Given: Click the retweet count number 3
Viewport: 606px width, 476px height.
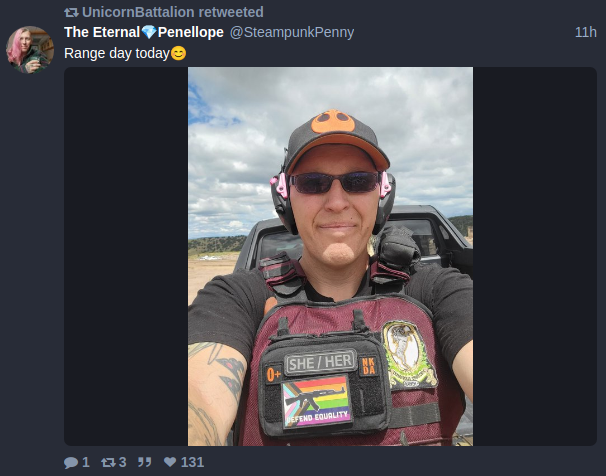Looking at the screenshot, I should tap(123, 462).
